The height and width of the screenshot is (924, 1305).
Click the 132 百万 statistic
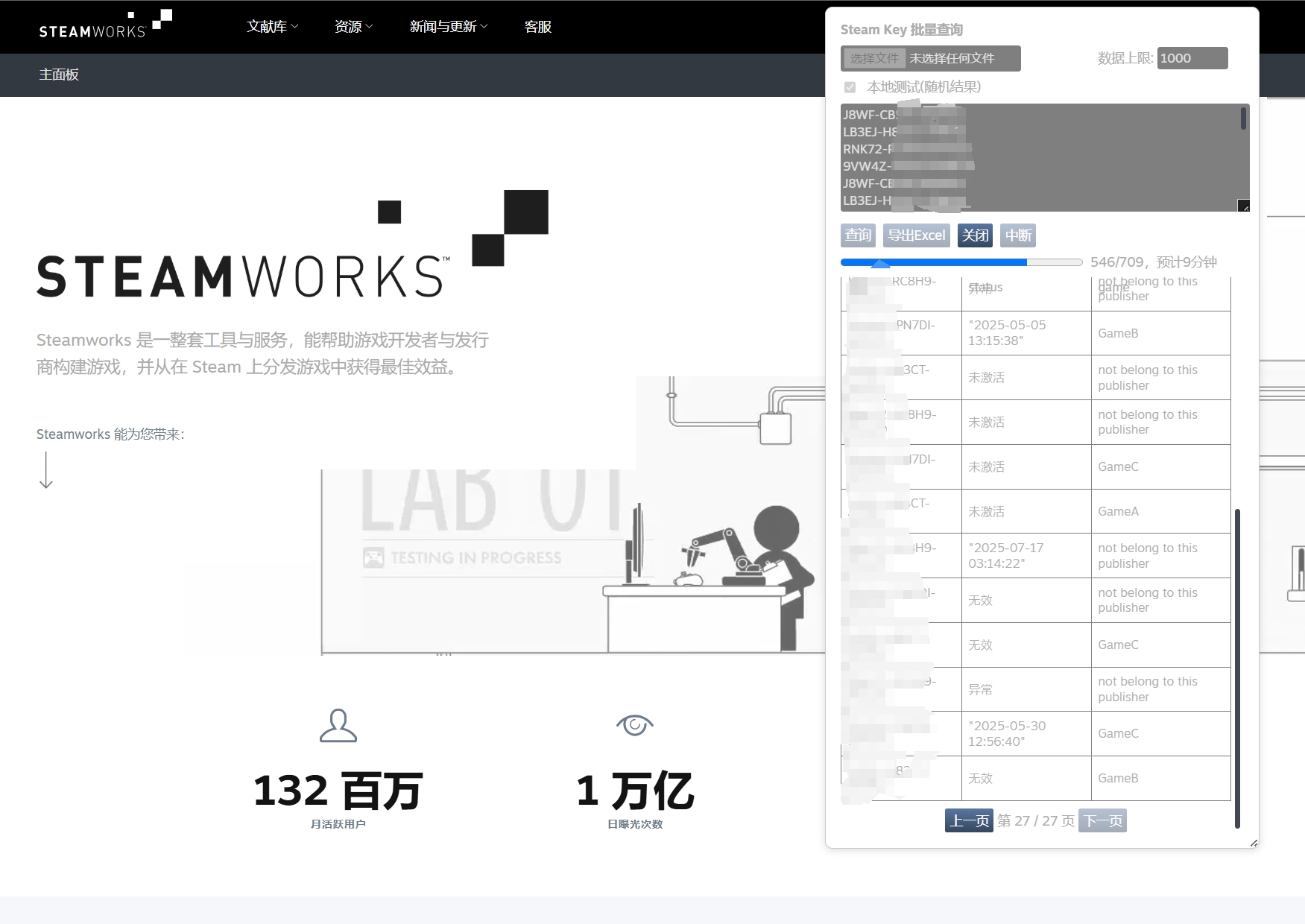338,791
